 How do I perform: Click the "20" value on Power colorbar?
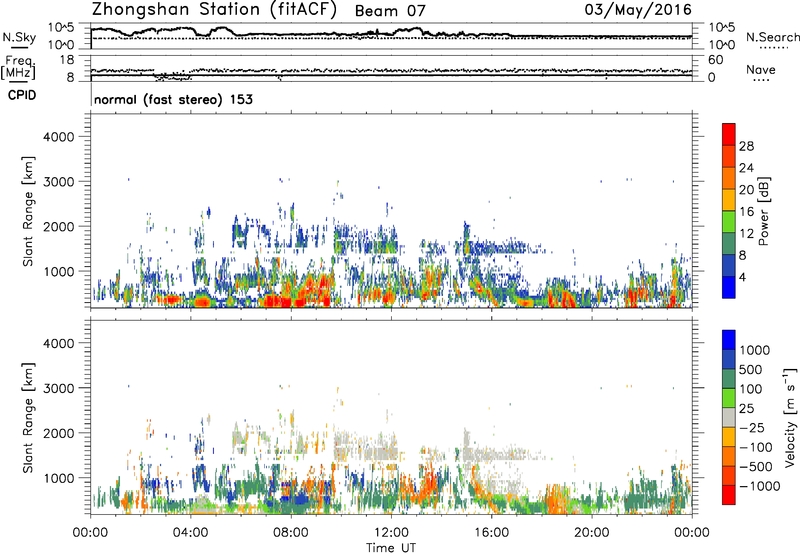click(746, 190)
